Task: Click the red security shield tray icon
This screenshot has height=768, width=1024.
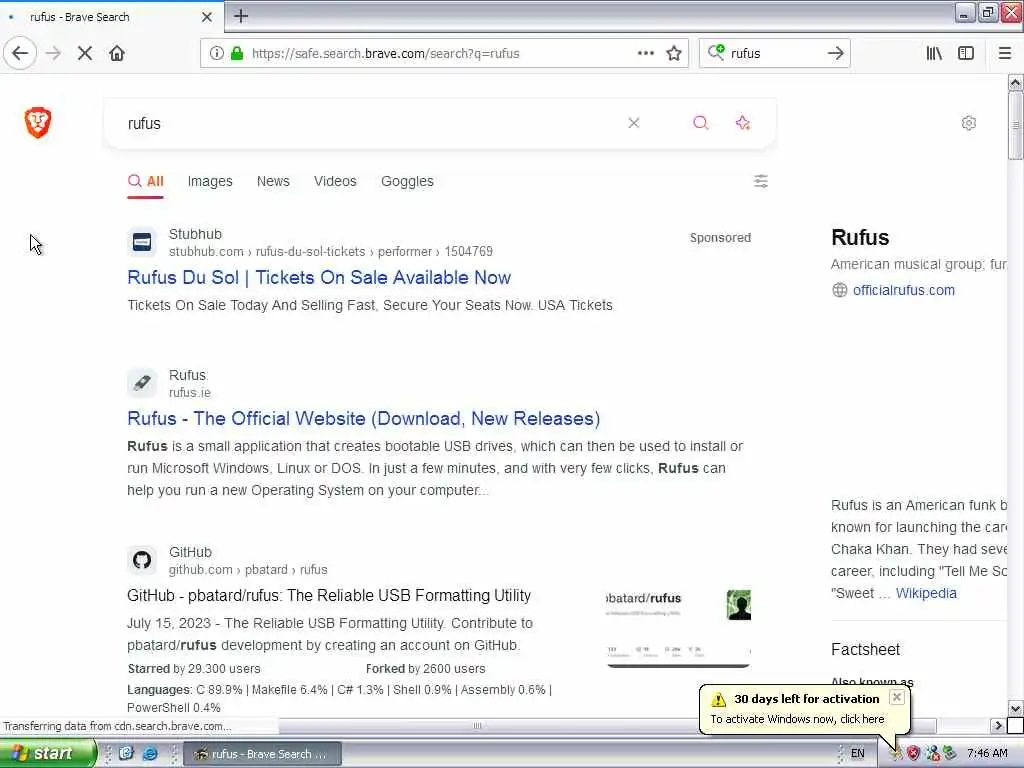Action: click(x=912, y=754)
